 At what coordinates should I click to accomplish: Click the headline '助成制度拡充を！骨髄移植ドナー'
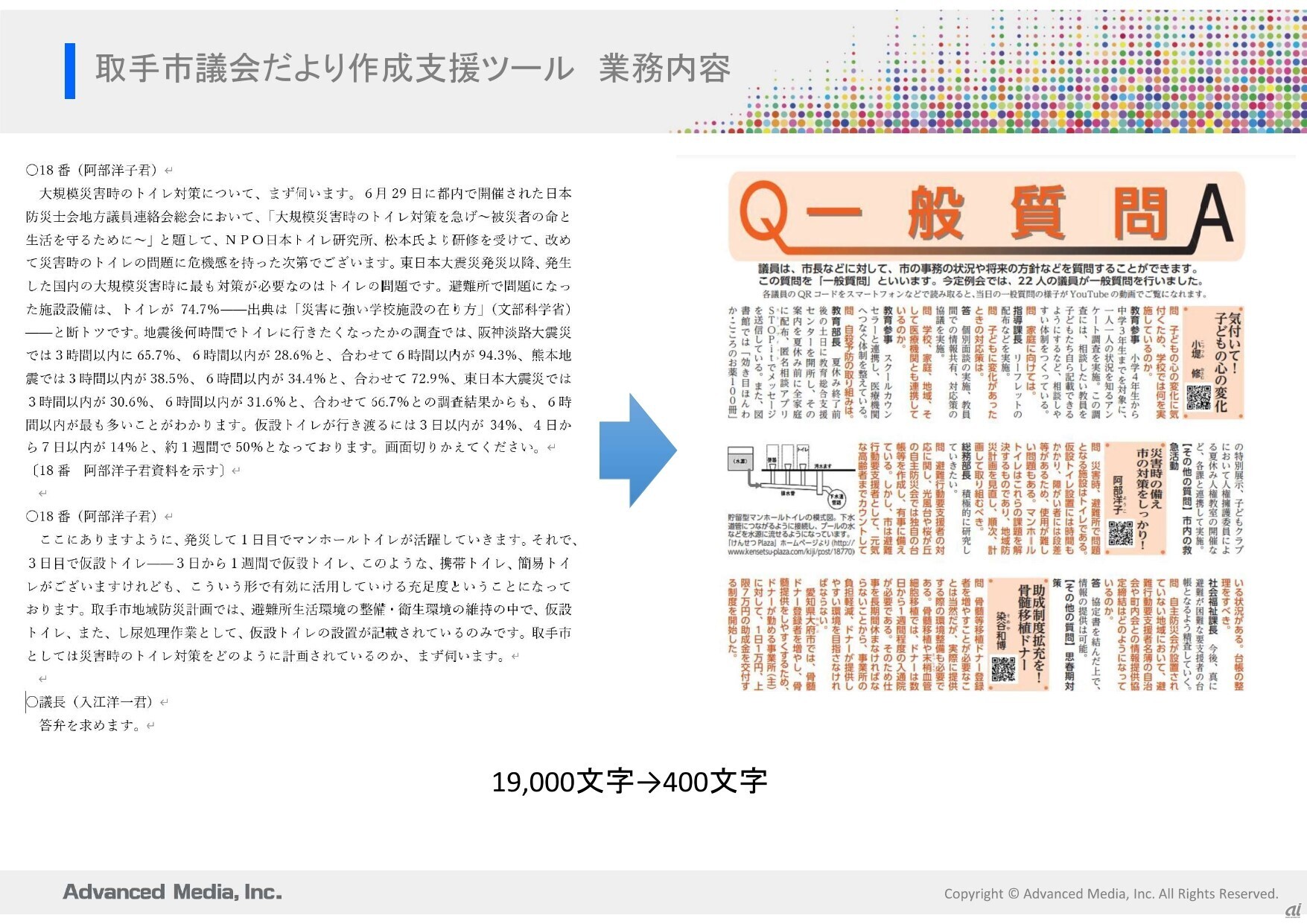(x=1031, y=634)
